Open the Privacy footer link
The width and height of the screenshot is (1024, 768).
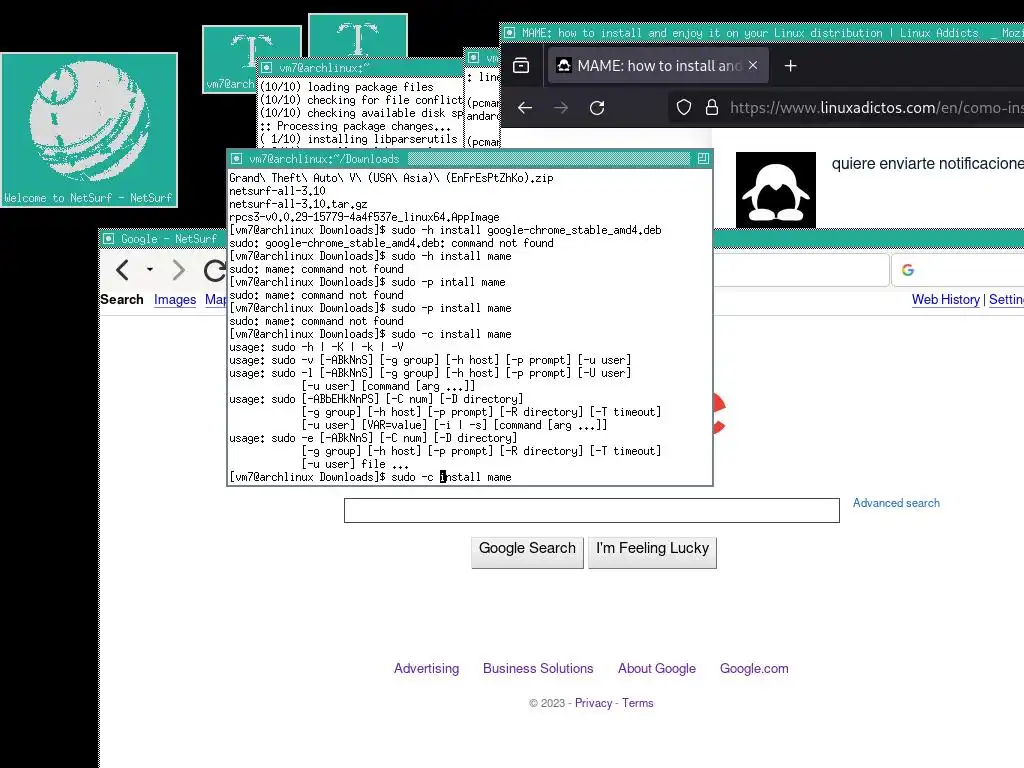click(594, 703)
